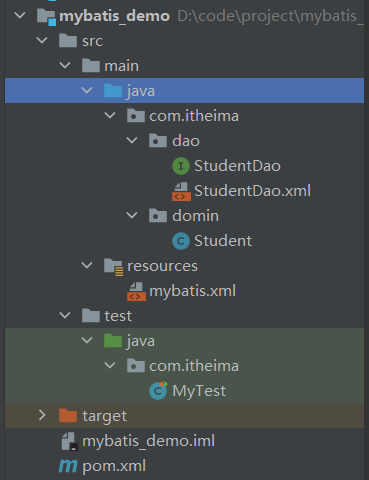Viewport: 369px width, 480px height.
Task: Select the StudentDao.xml file
Action: coord(252,191)
